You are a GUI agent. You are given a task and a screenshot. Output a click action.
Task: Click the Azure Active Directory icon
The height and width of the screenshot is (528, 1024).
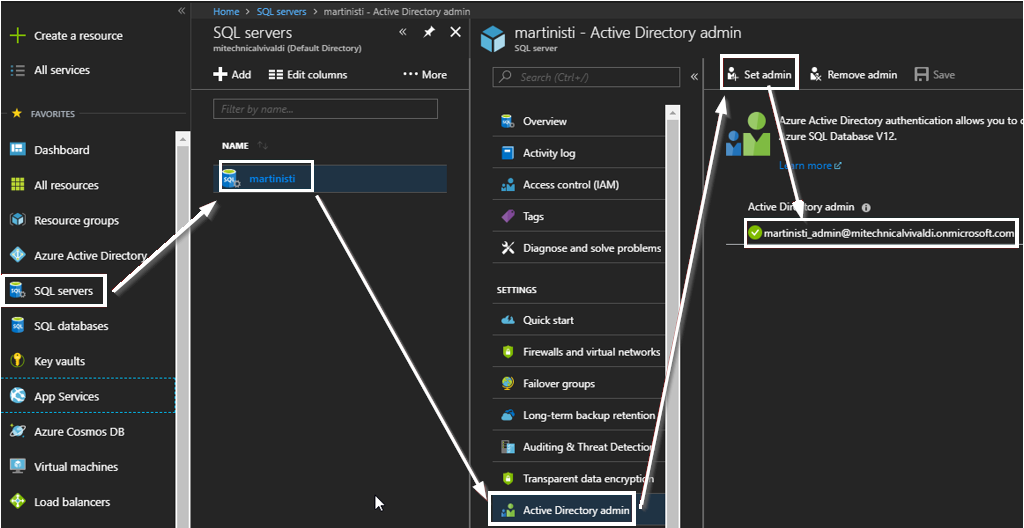[x=18, y=256]
